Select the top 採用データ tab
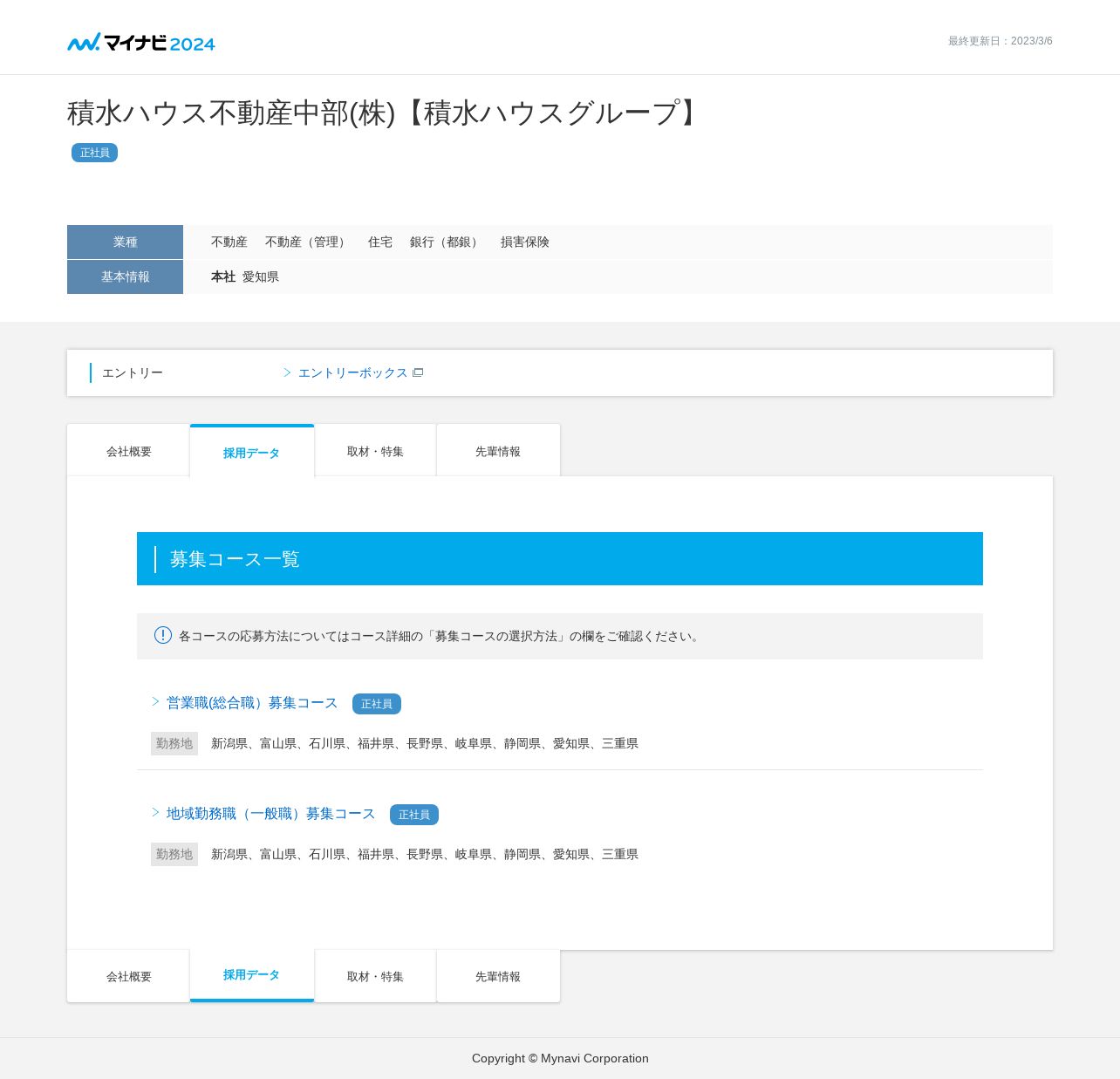This screenshot has height=1079, width=1120. click(252, 452)
